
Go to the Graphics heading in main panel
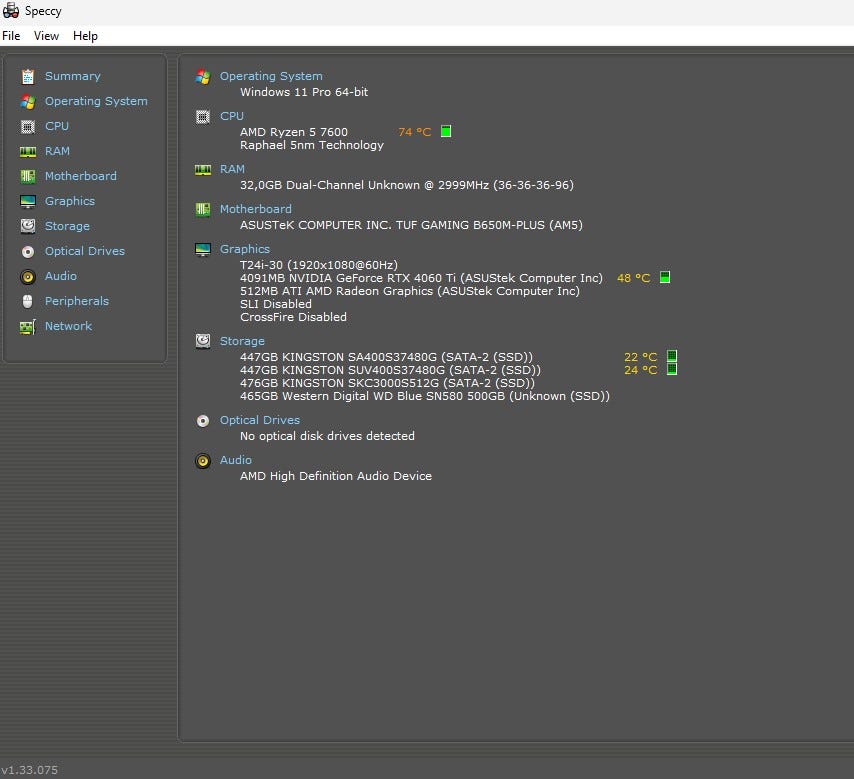(245, 249)
